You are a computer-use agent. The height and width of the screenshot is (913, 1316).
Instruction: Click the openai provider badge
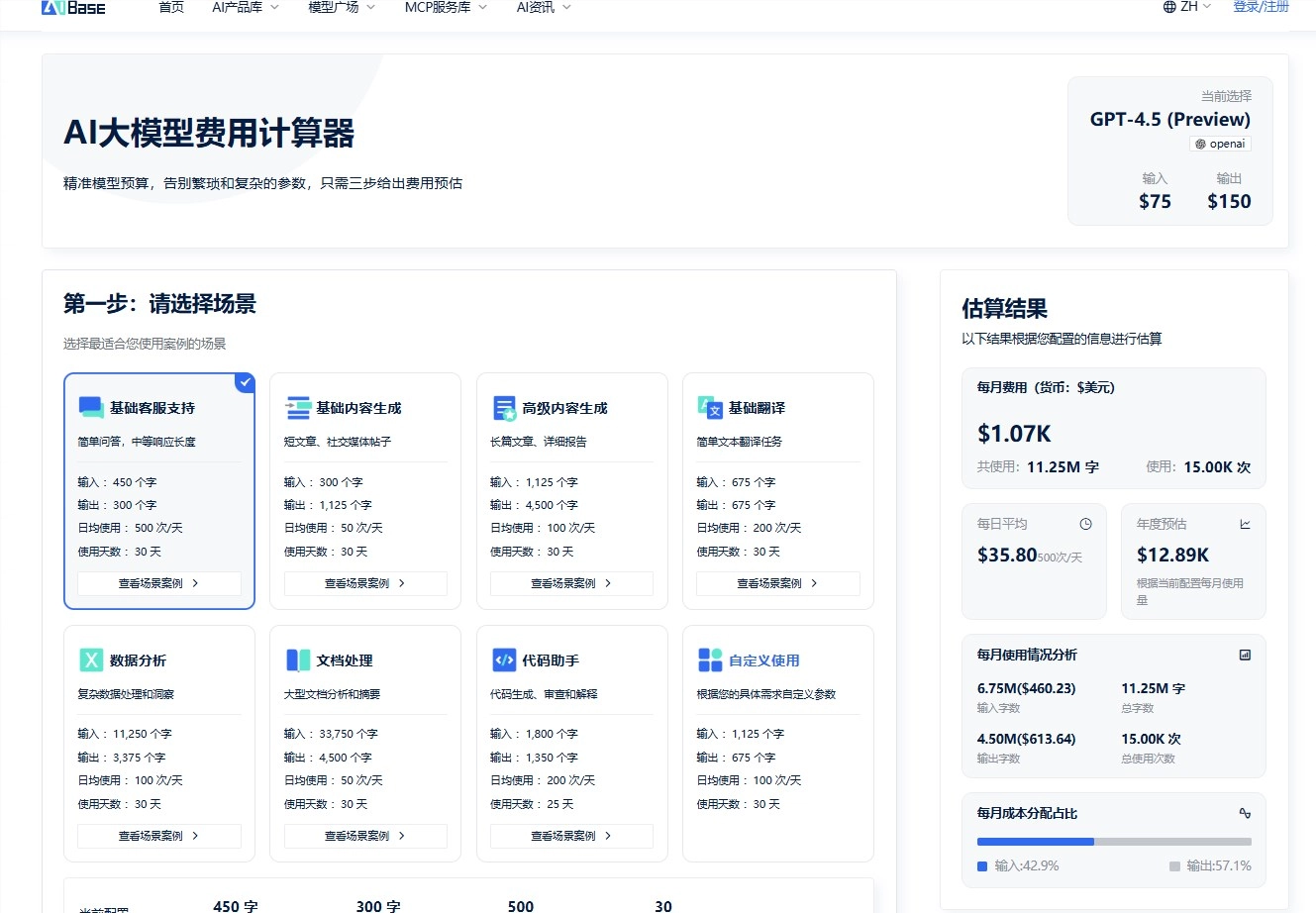point(1220,144)
